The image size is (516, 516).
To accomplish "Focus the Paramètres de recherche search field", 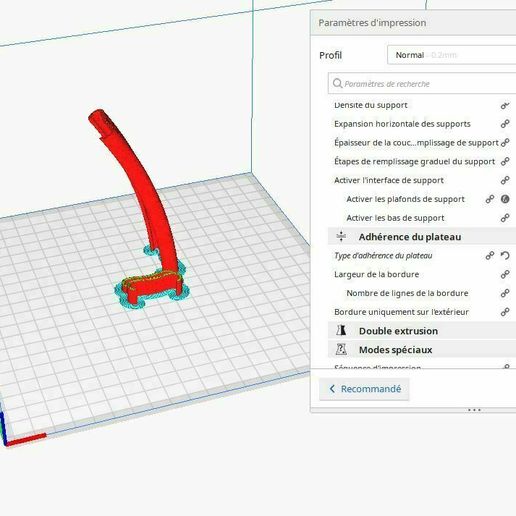I will point(422,83).
